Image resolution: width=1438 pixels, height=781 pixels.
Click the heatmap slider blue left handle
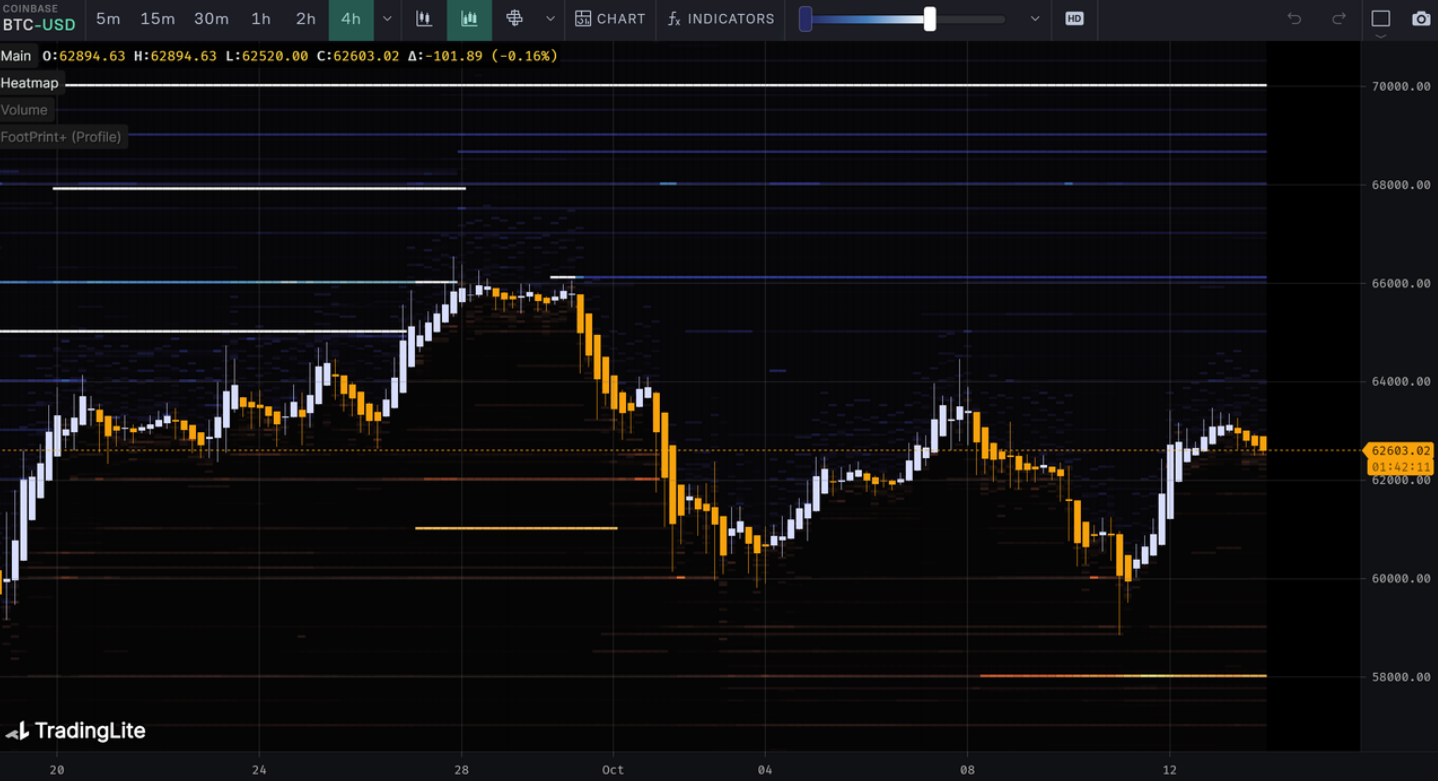click(x=805, y=19)
